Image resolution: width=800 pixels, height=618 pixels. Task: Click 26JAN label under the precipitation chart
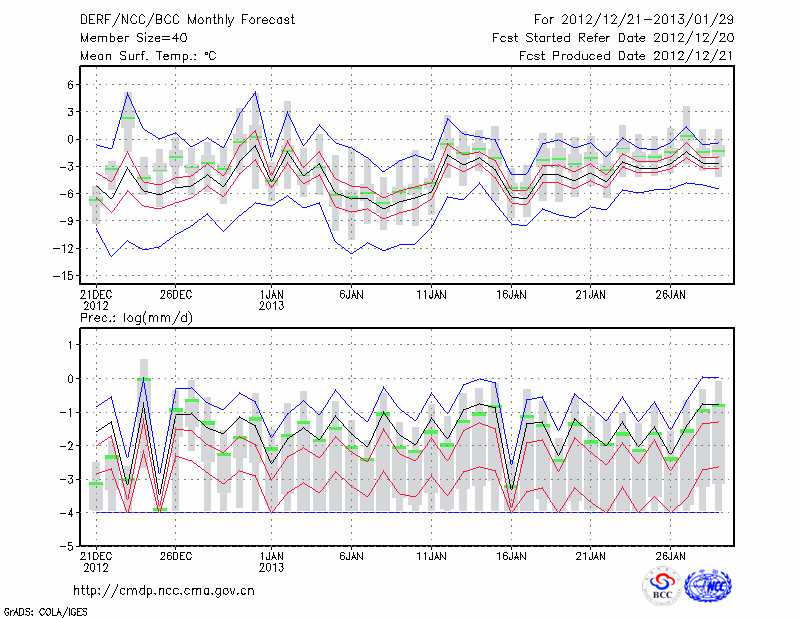click(671, 554)
